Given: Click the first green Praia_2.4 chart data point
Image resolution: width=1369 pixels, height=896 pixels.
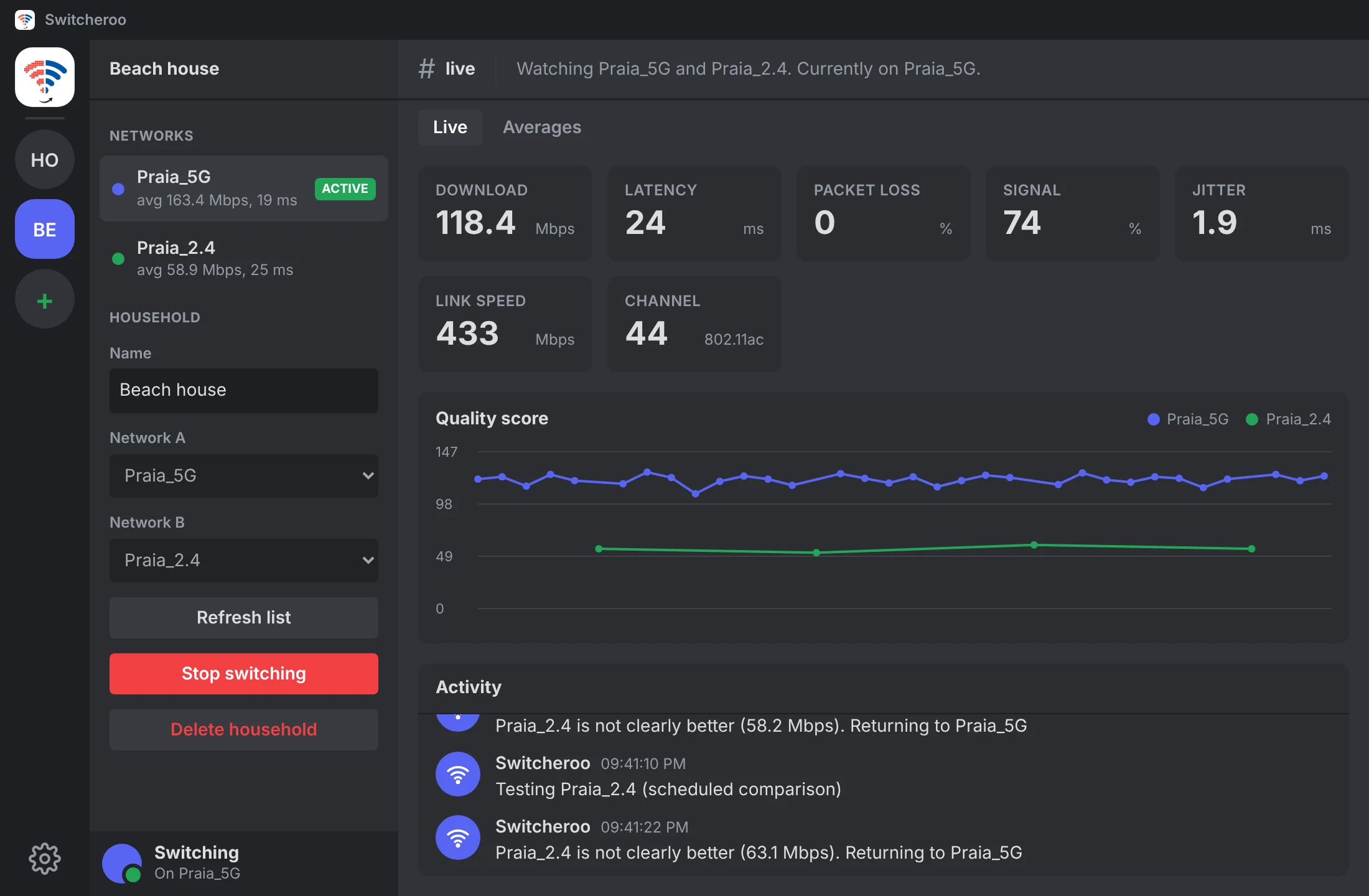Looking at the screenshot, I should (599, 549).
